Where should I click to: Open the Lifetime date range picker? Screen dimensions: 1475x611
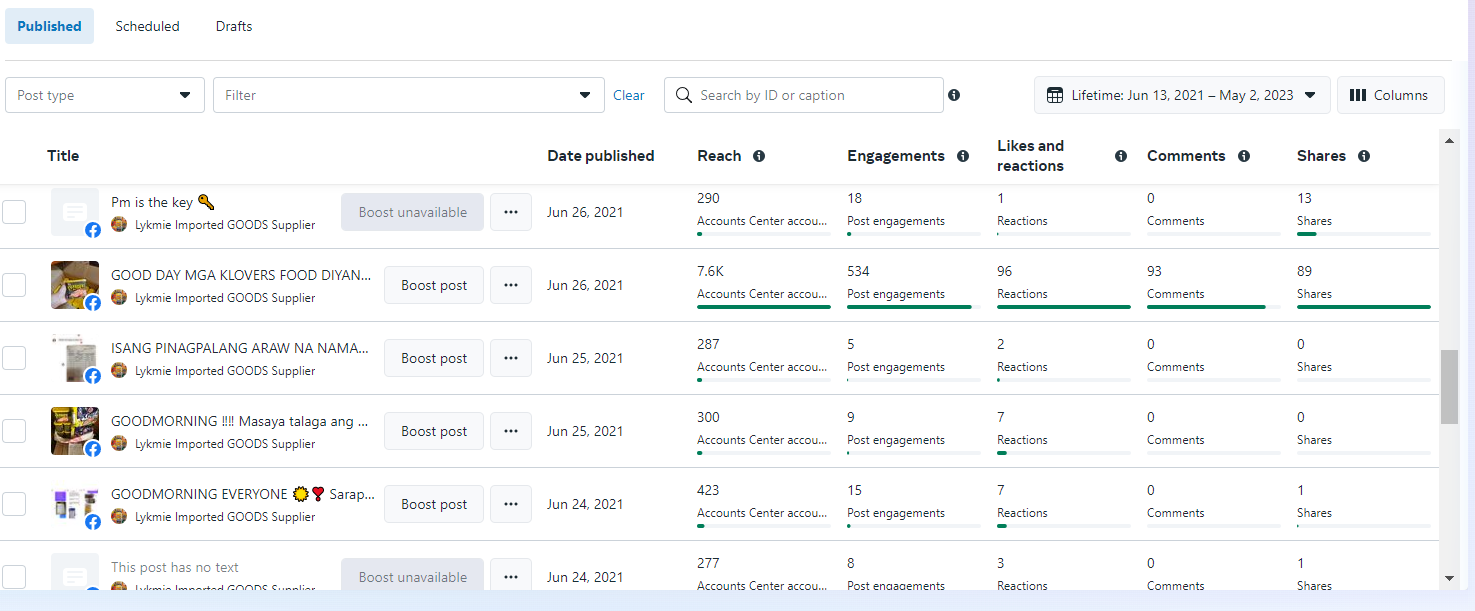pyautogui.click(x=1181, y=95)
